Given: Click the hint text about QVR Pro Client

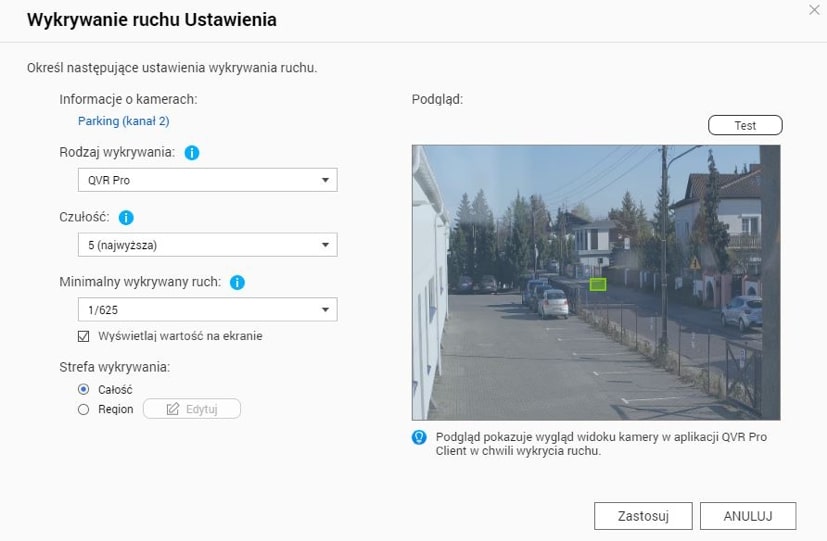Looking at the screenshot, I should click(600, 444).
